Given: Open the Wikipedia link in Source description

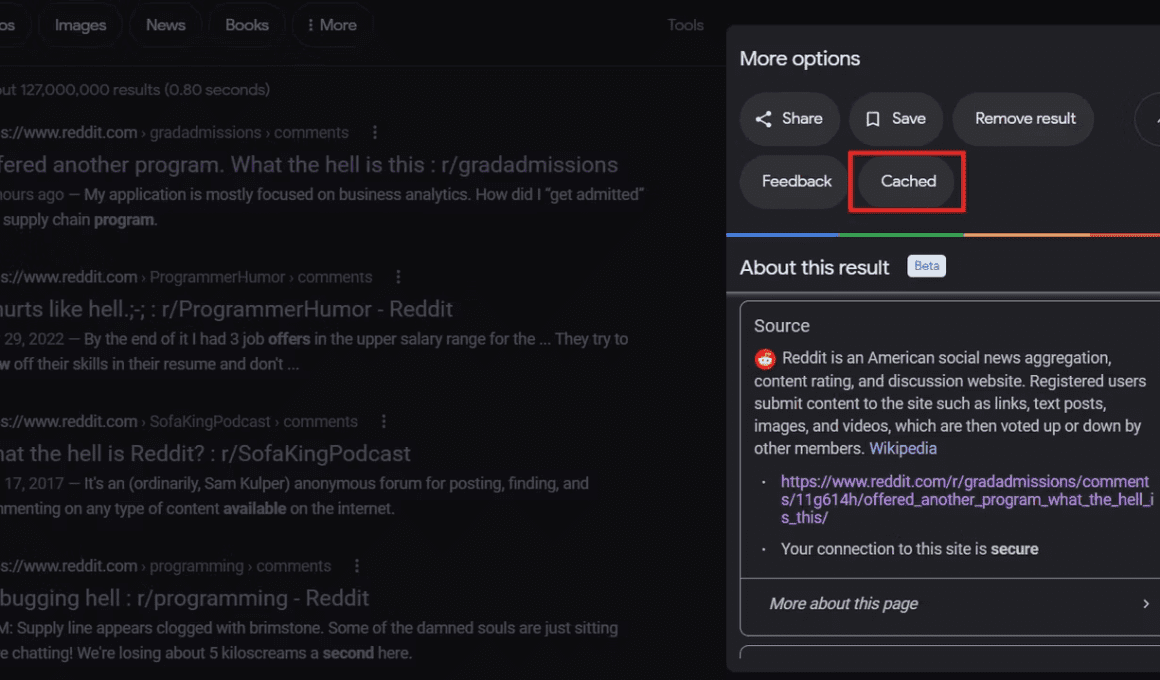Looking at the screenshot, I should click(x=903, y=448).
